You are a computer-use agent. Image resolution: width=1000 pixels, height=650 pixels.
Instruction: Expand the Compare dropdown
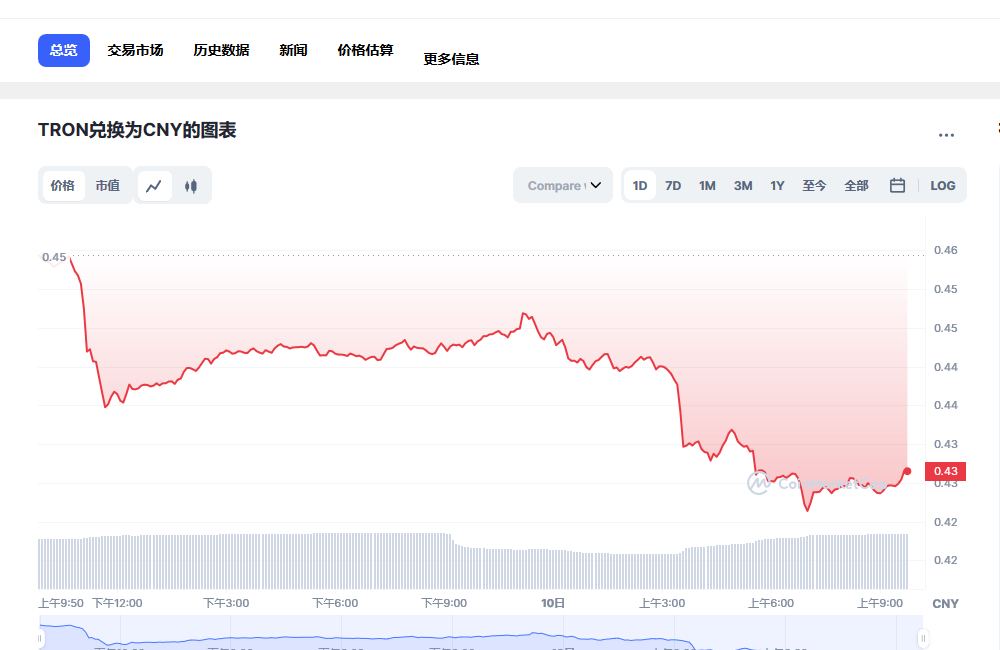[x=563, y=186]
